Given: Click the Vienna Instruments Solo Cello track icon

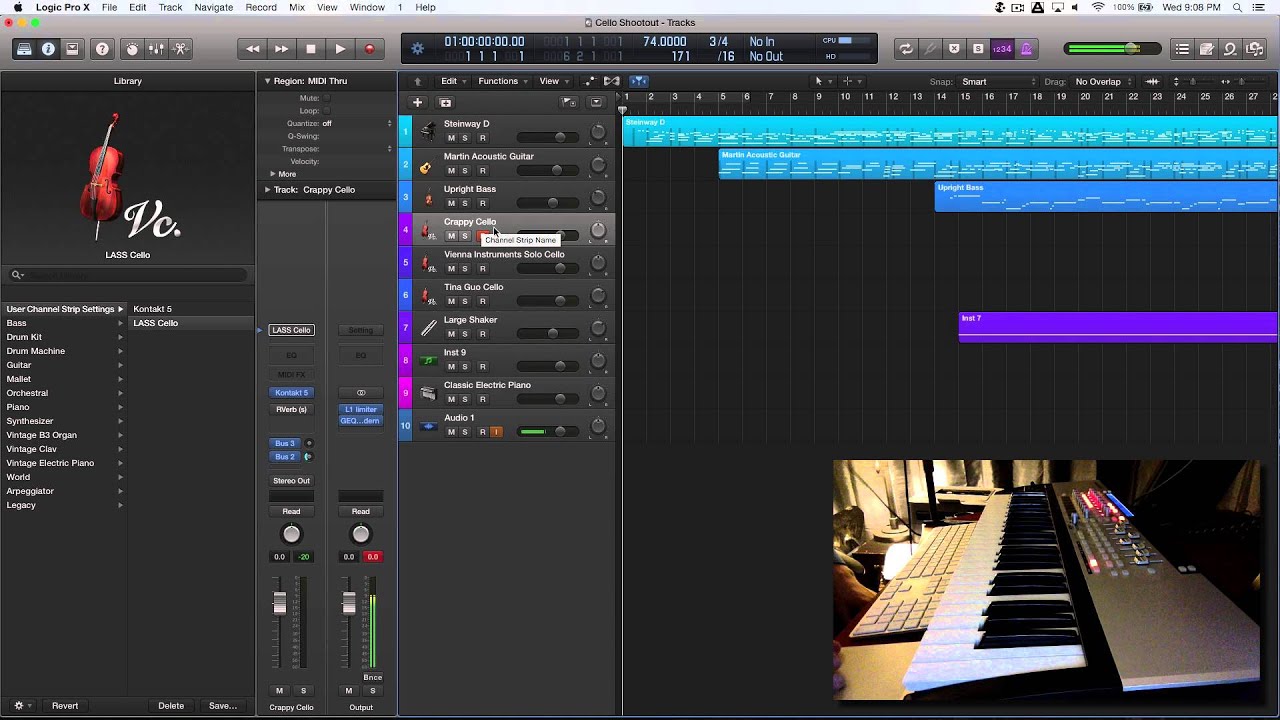Looking at the screenshot, I should [428, 263].
